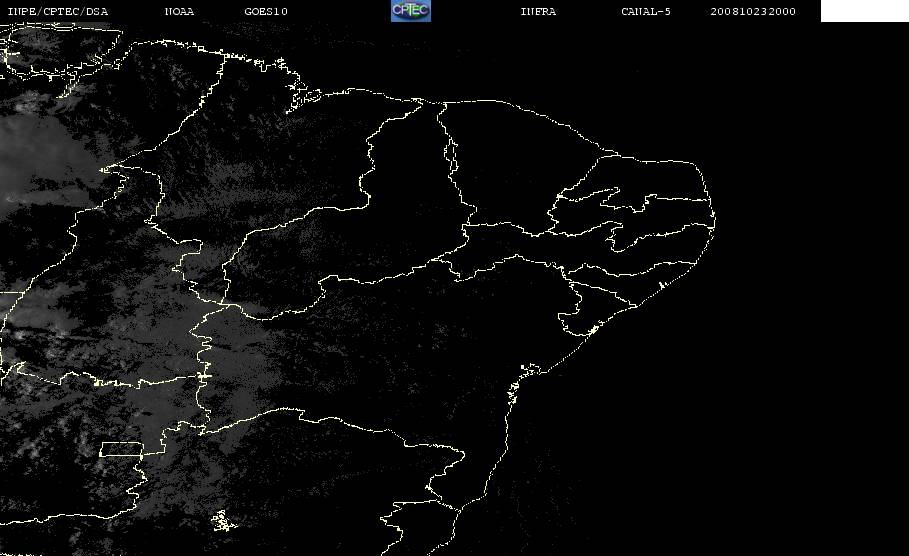Screen dimensions: 909x556
Task: Click the 200810232000 timestamp
Action: [753, 12]
